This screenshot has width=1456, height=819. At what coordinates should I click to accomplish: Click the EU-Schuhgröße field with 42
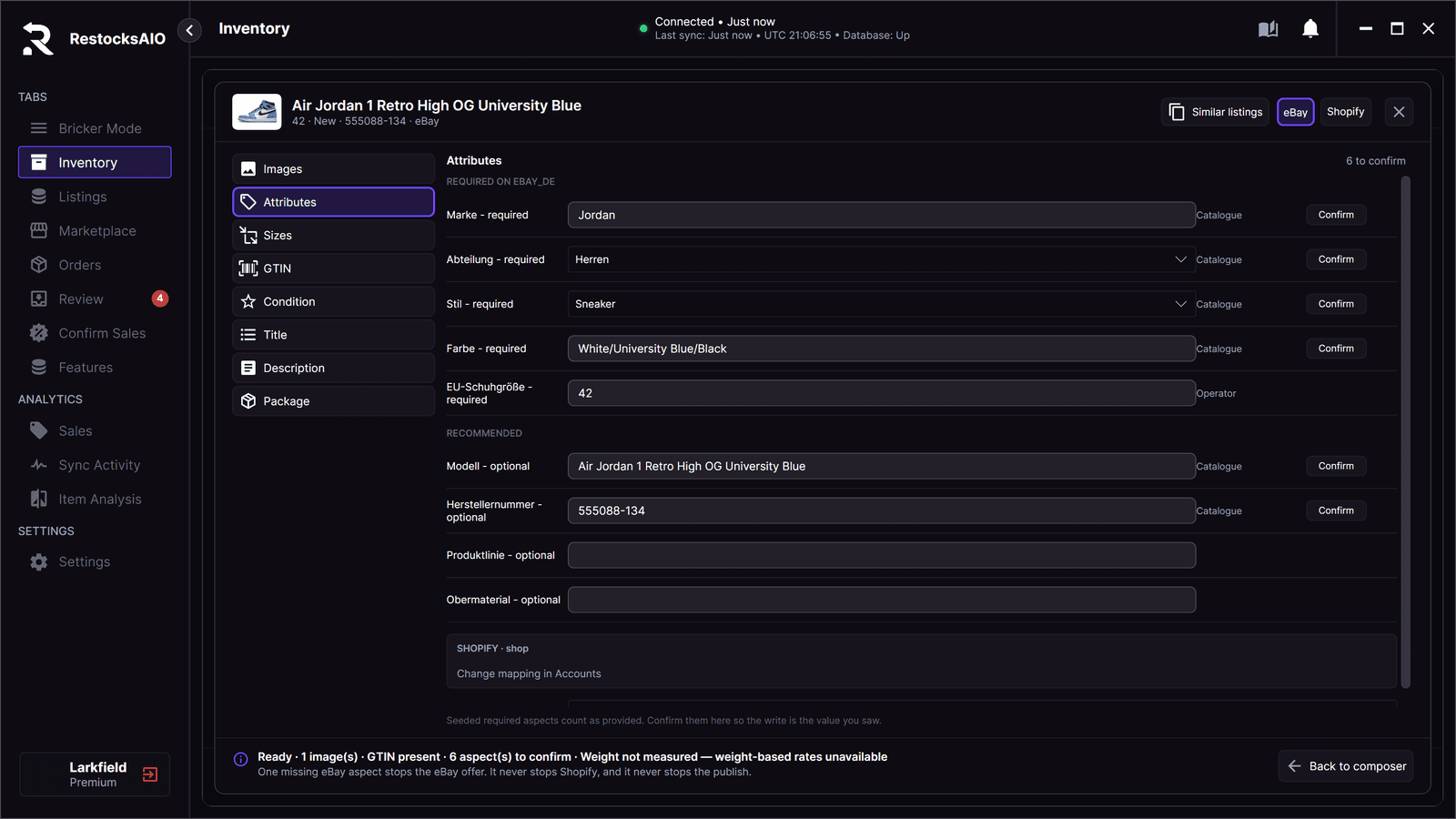tap(881, 393)
